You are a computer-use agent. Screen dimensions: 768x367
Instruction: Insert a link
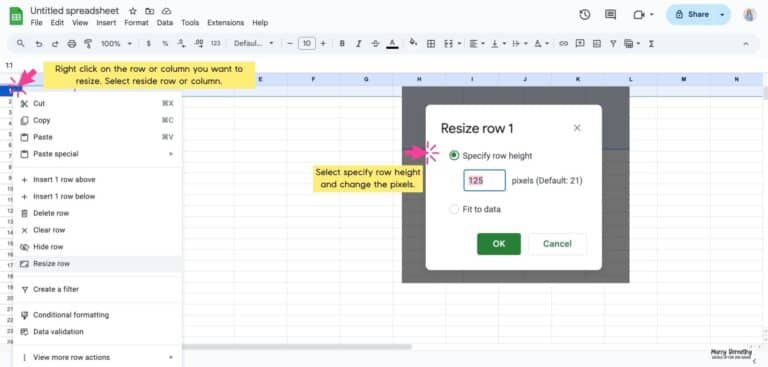(563, 44)
